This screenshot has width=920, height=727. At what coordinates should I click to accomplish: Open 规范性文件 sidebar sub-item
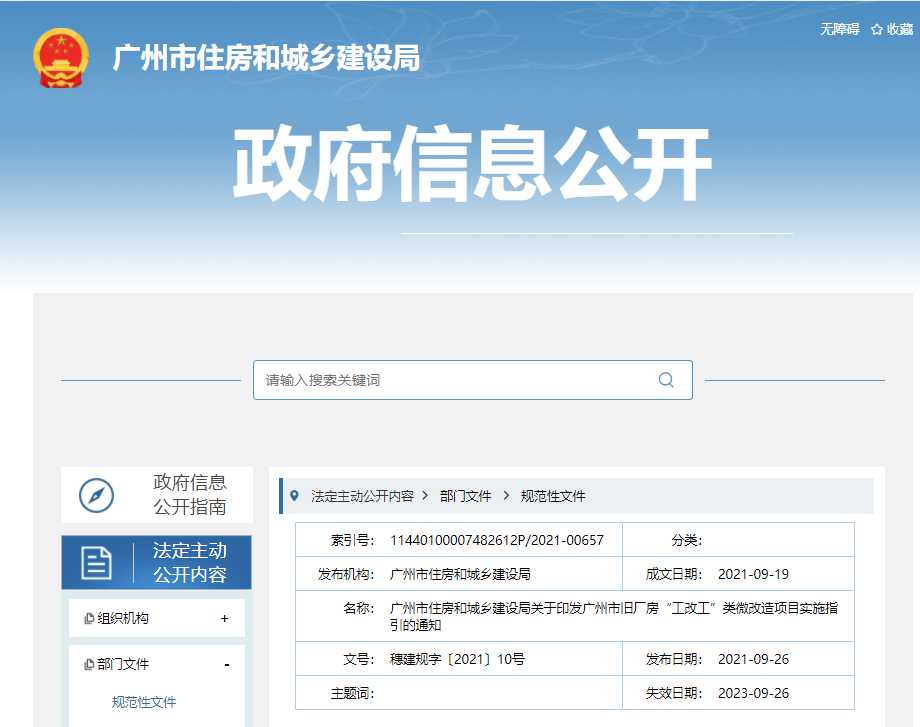144,702
